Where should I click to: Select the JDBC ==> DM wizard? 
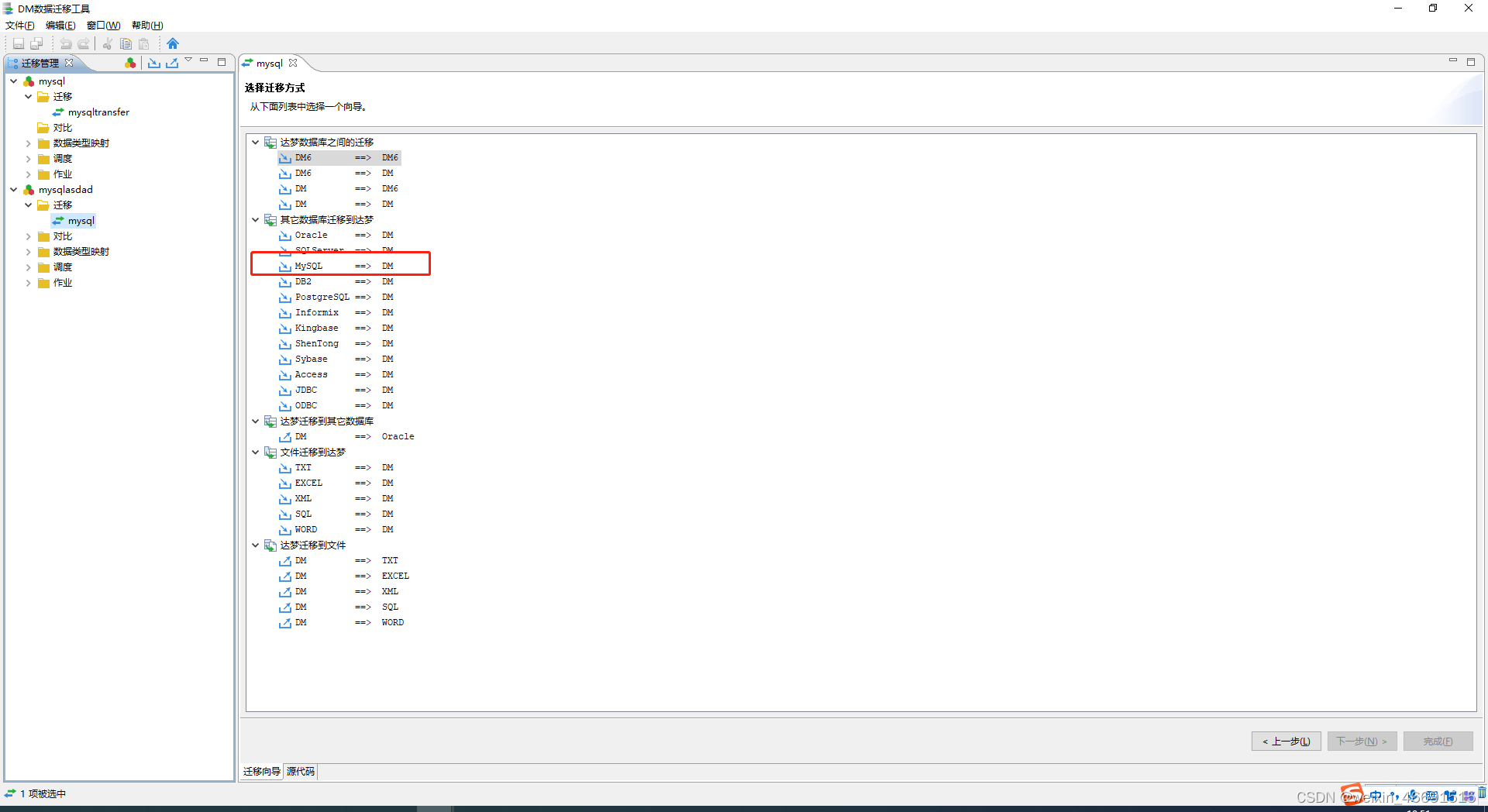pyautogui.click(x=337, y=391)
